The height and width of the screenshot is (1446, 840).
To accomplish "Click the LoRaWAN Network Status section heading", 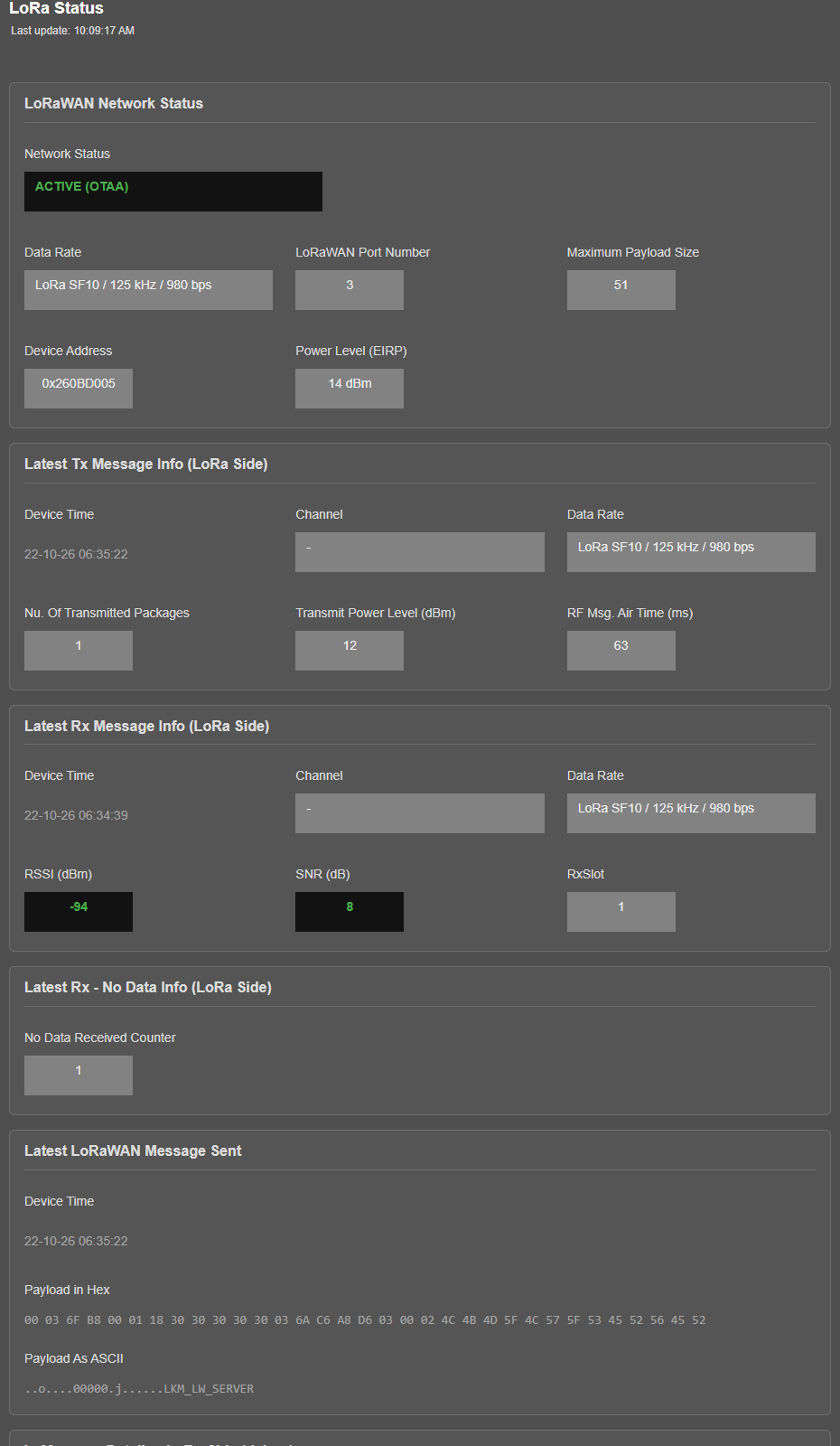I will click(114, 104).
